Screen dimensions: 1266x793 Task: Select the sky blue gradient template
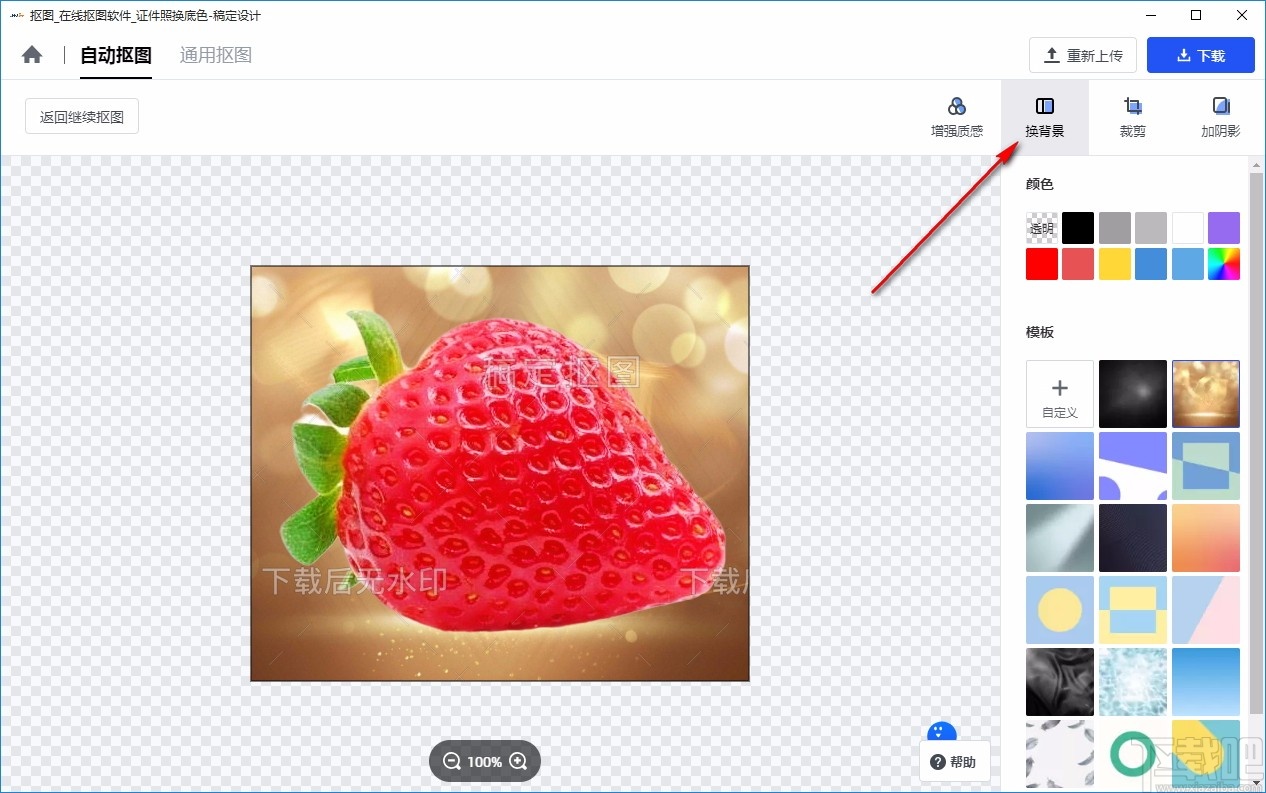coord(1206,682)
